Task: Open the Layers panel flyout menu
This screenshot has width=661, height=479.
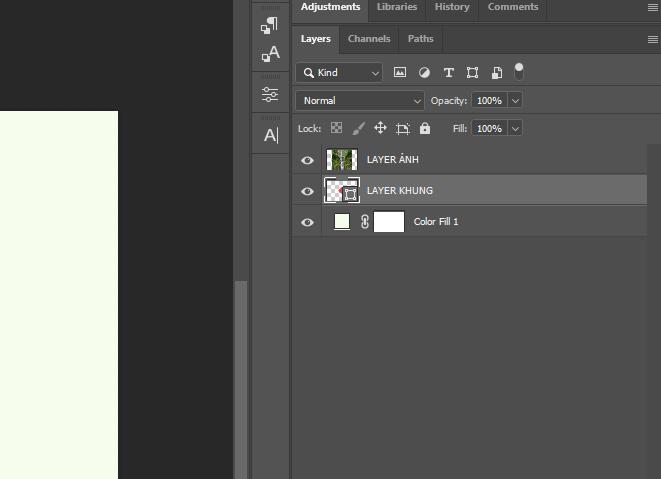Action: [x=653, y=39]
